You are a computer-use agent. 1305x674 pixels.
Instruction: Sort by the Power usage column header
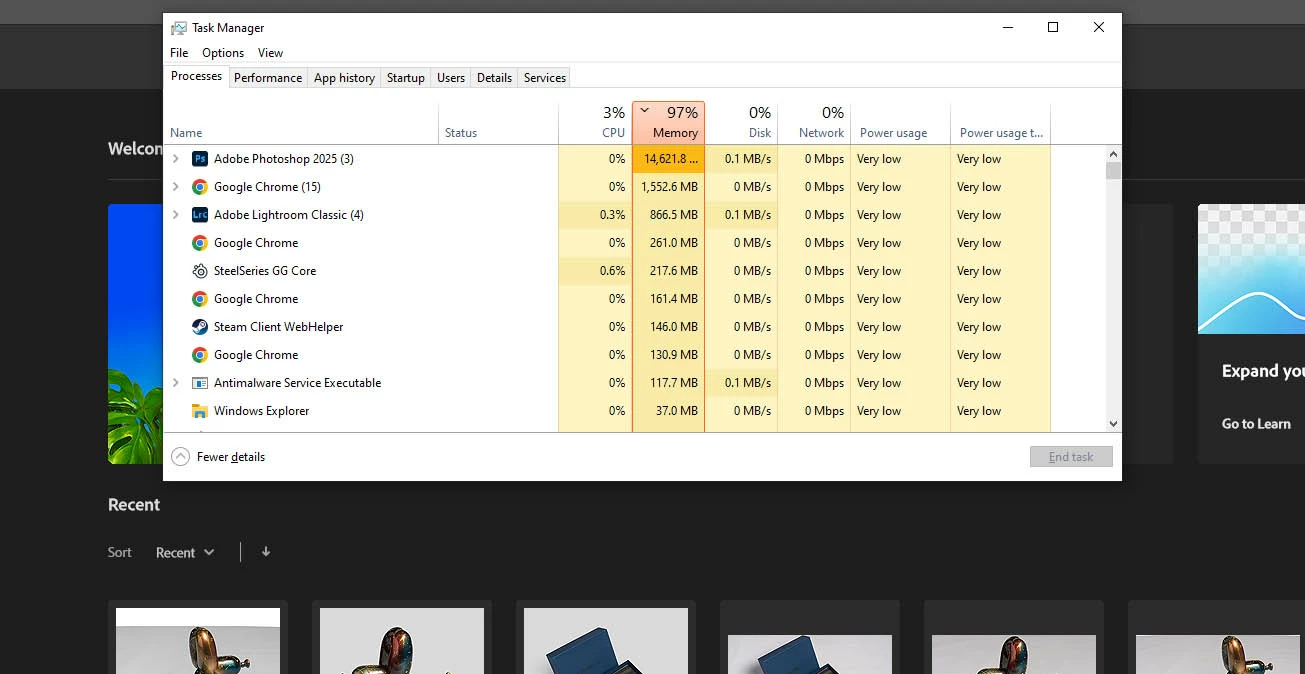pos(900,123)
